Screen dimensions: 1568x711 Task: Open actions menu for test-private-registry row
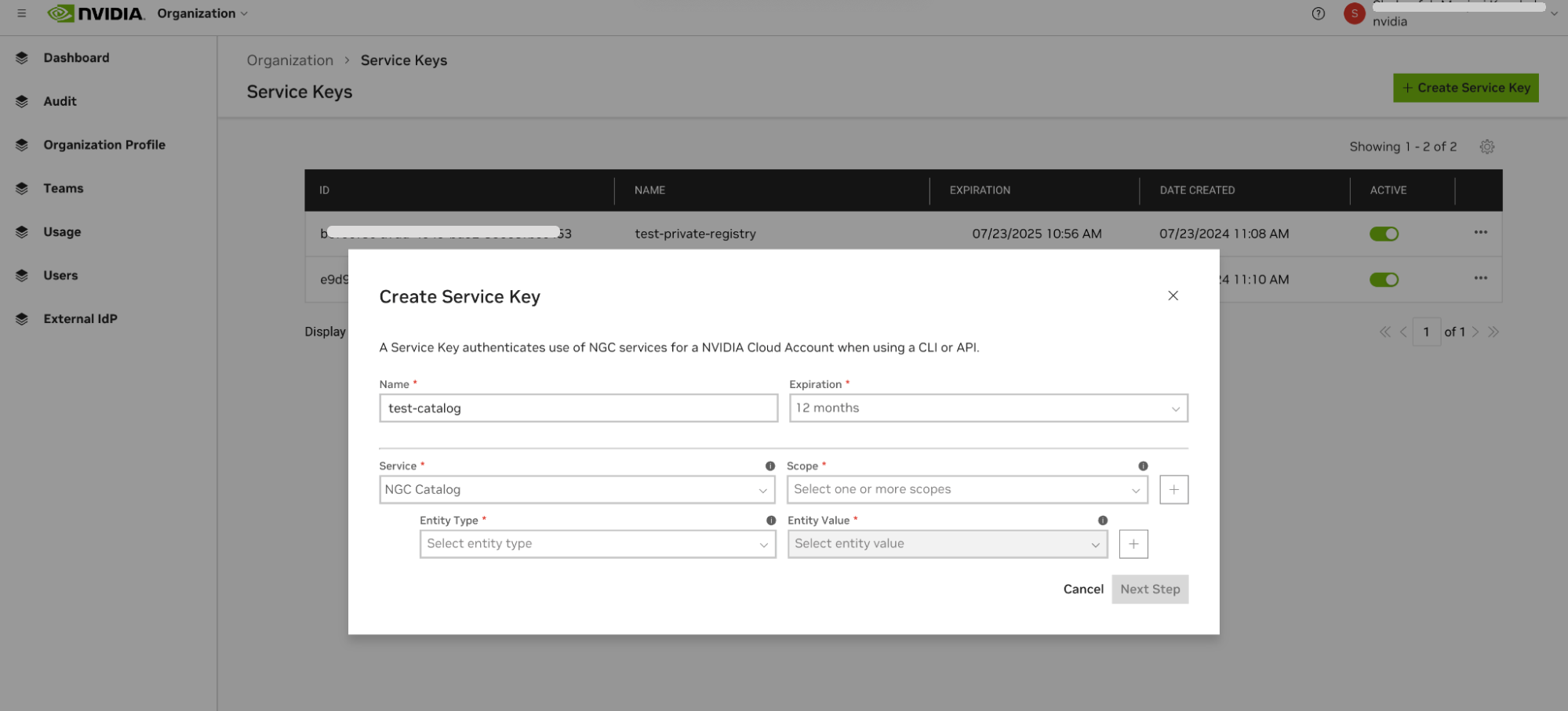coord(1481,232)
